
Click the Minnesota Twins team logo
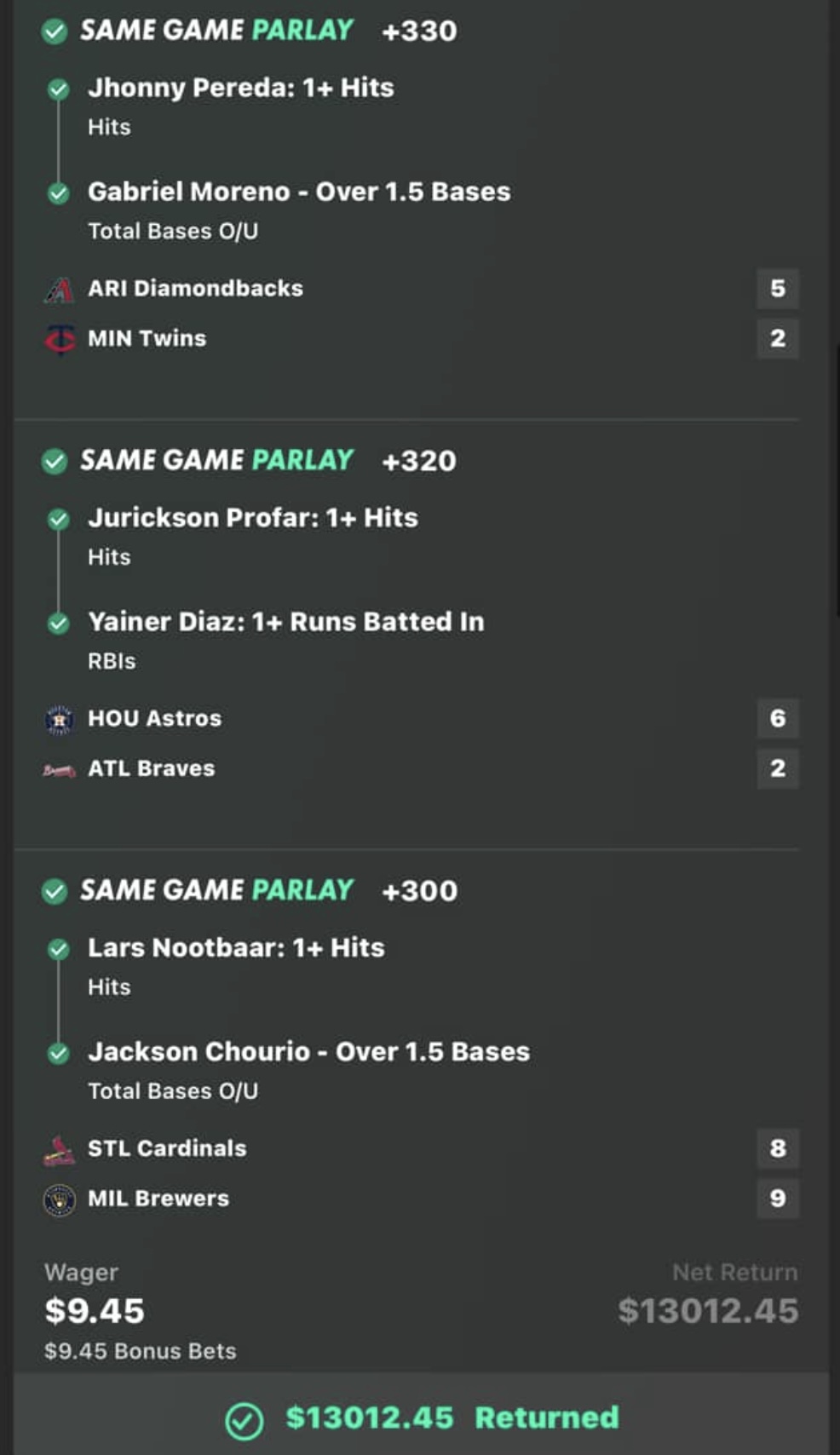click(59, 339)
